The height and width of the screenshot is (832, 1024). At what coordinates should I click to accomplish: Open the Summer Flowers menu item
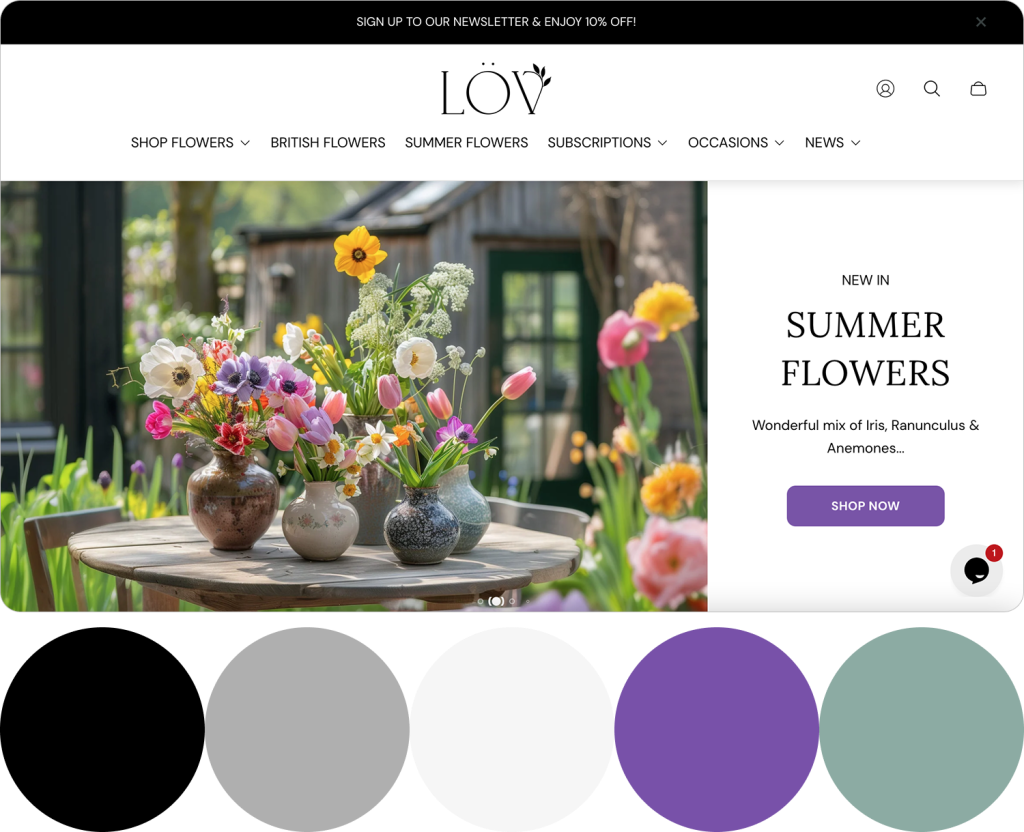pyautogui.click(x=466, y=142)
